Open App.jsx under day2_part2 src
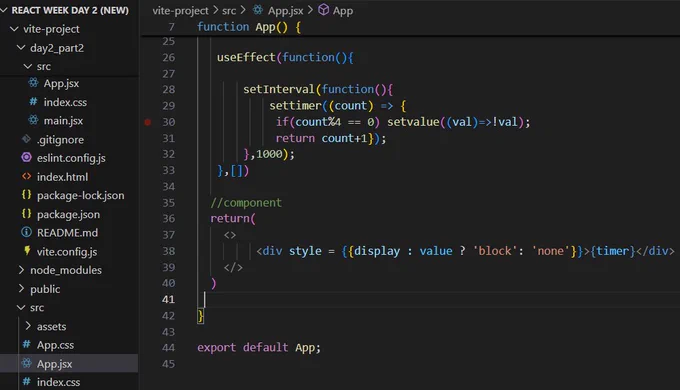Screen dimensions: 680x390 61,83
